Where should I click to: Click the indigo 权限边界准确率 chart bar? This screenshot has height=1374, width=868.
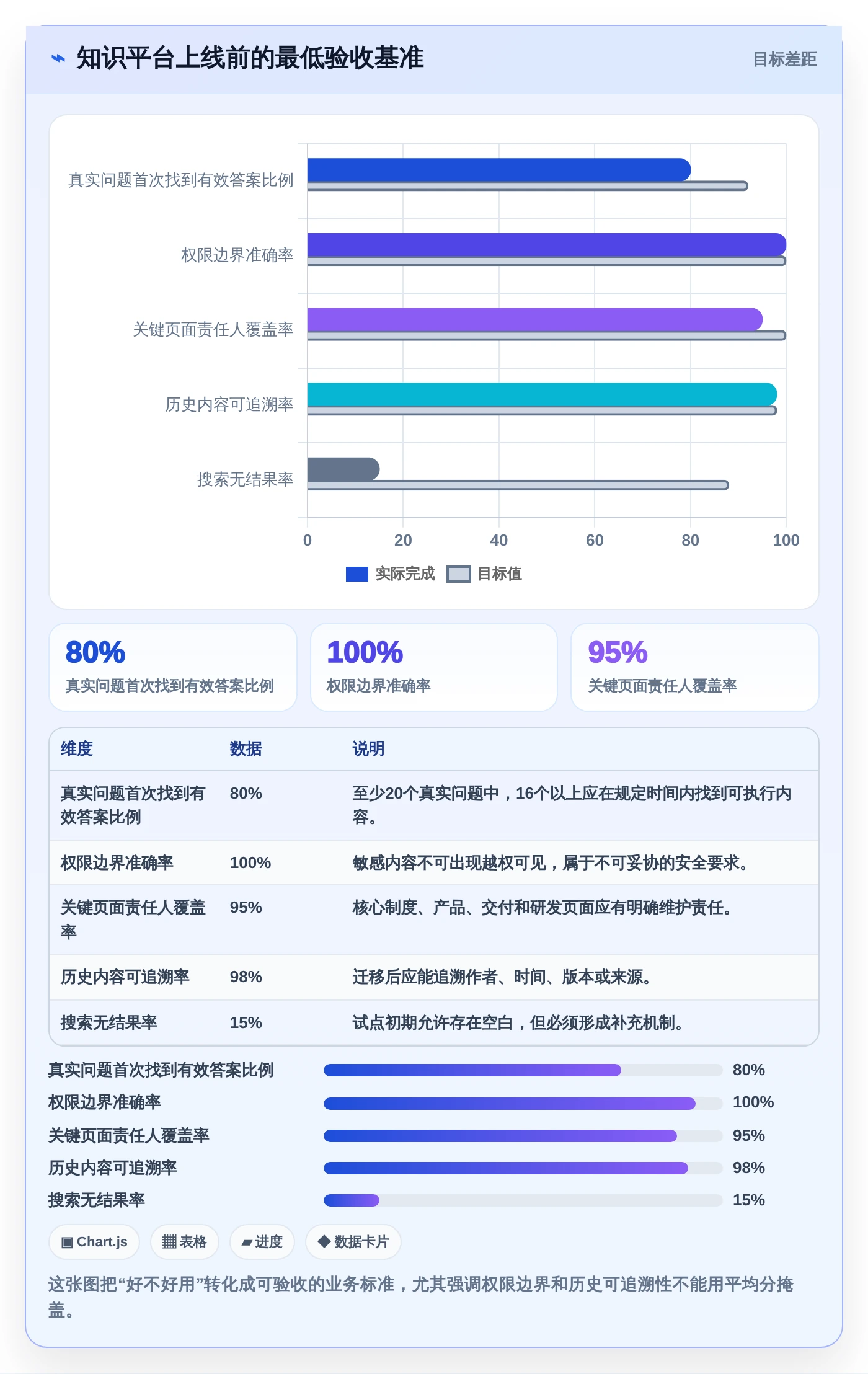coord(547,245)
